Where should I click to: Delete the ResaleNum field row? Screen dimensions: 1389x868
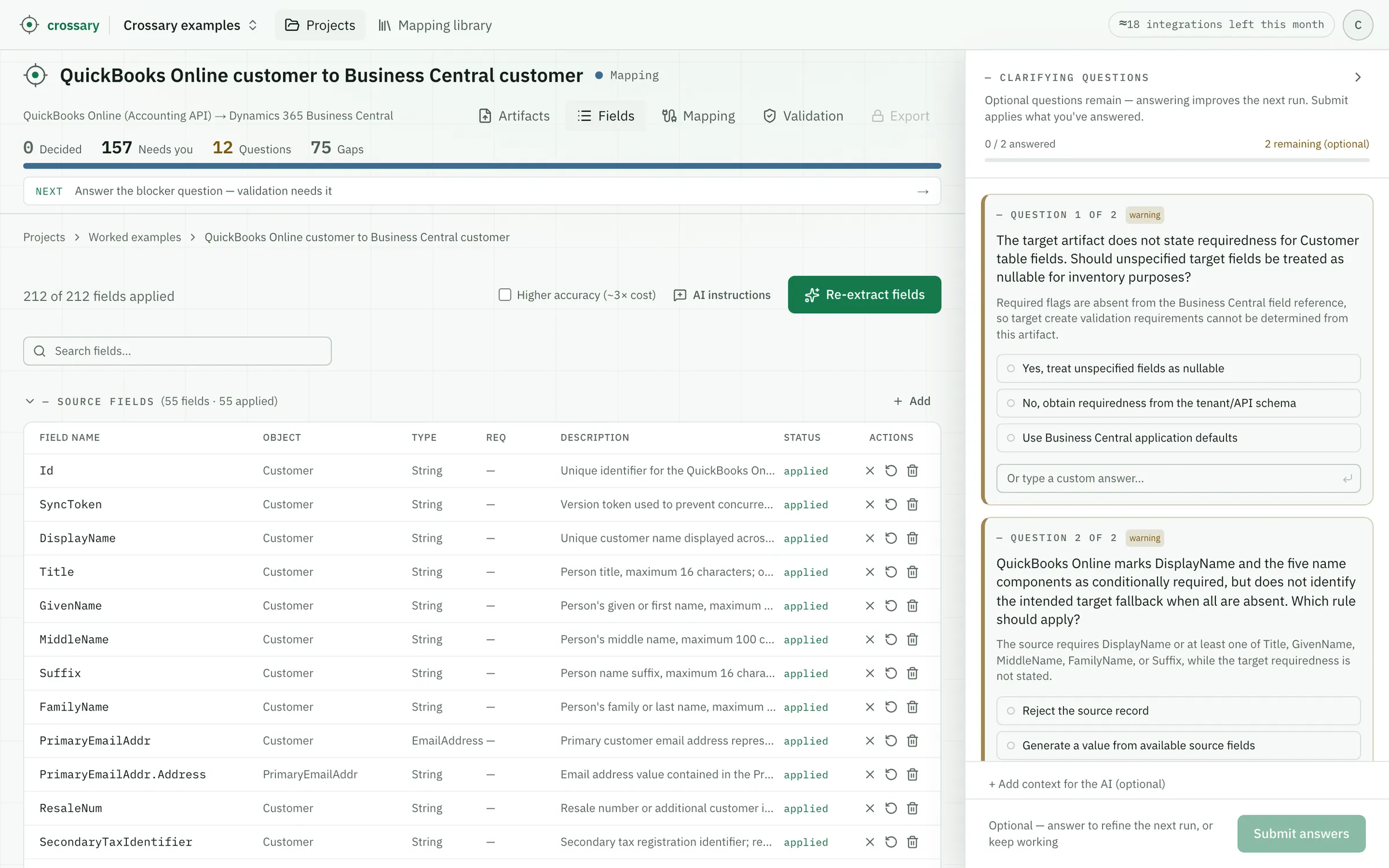point(913,808)
